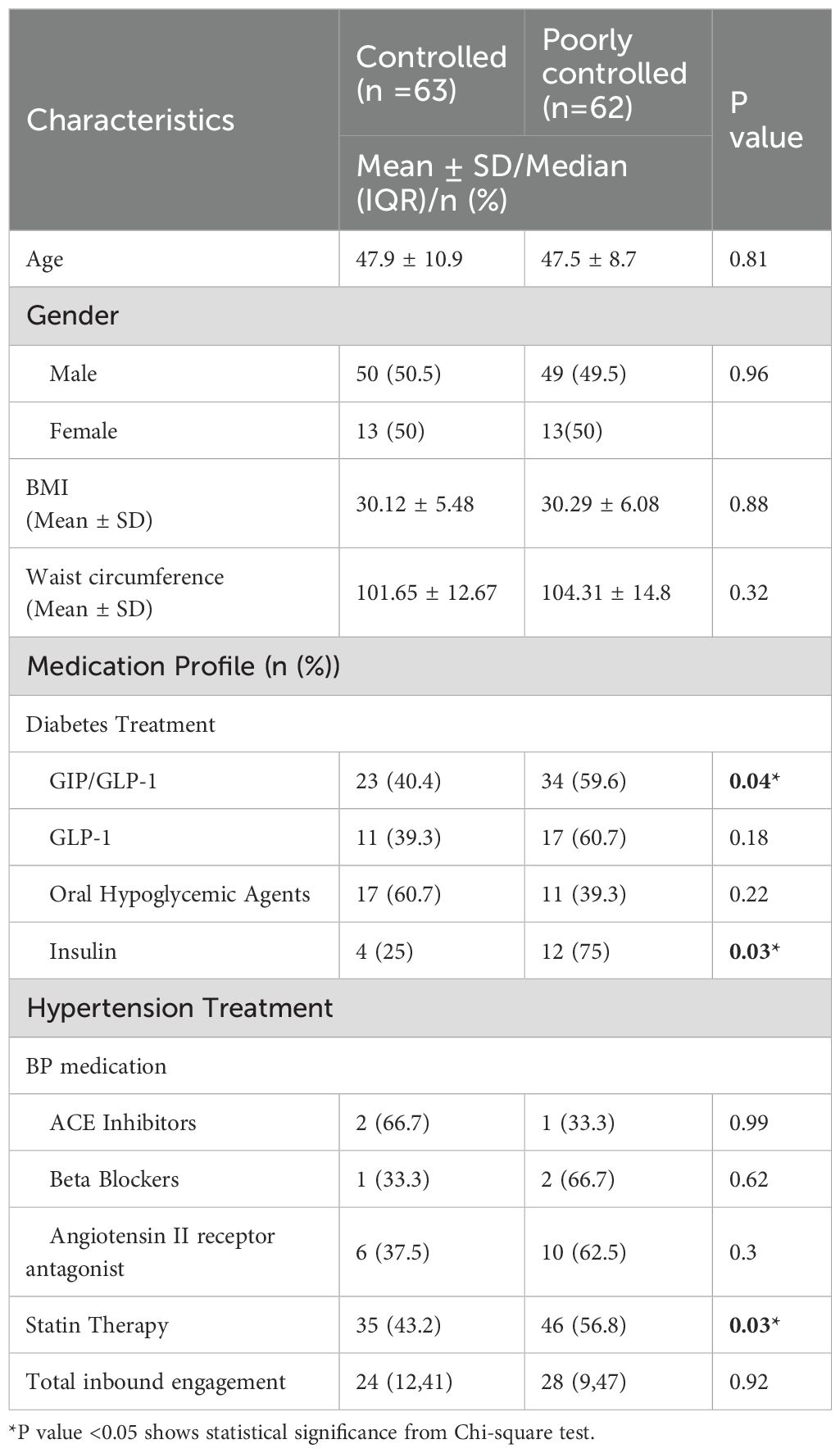Click the GIP/GLP-1 row label
The image size is (840, 1453).
tap(102, 781)
